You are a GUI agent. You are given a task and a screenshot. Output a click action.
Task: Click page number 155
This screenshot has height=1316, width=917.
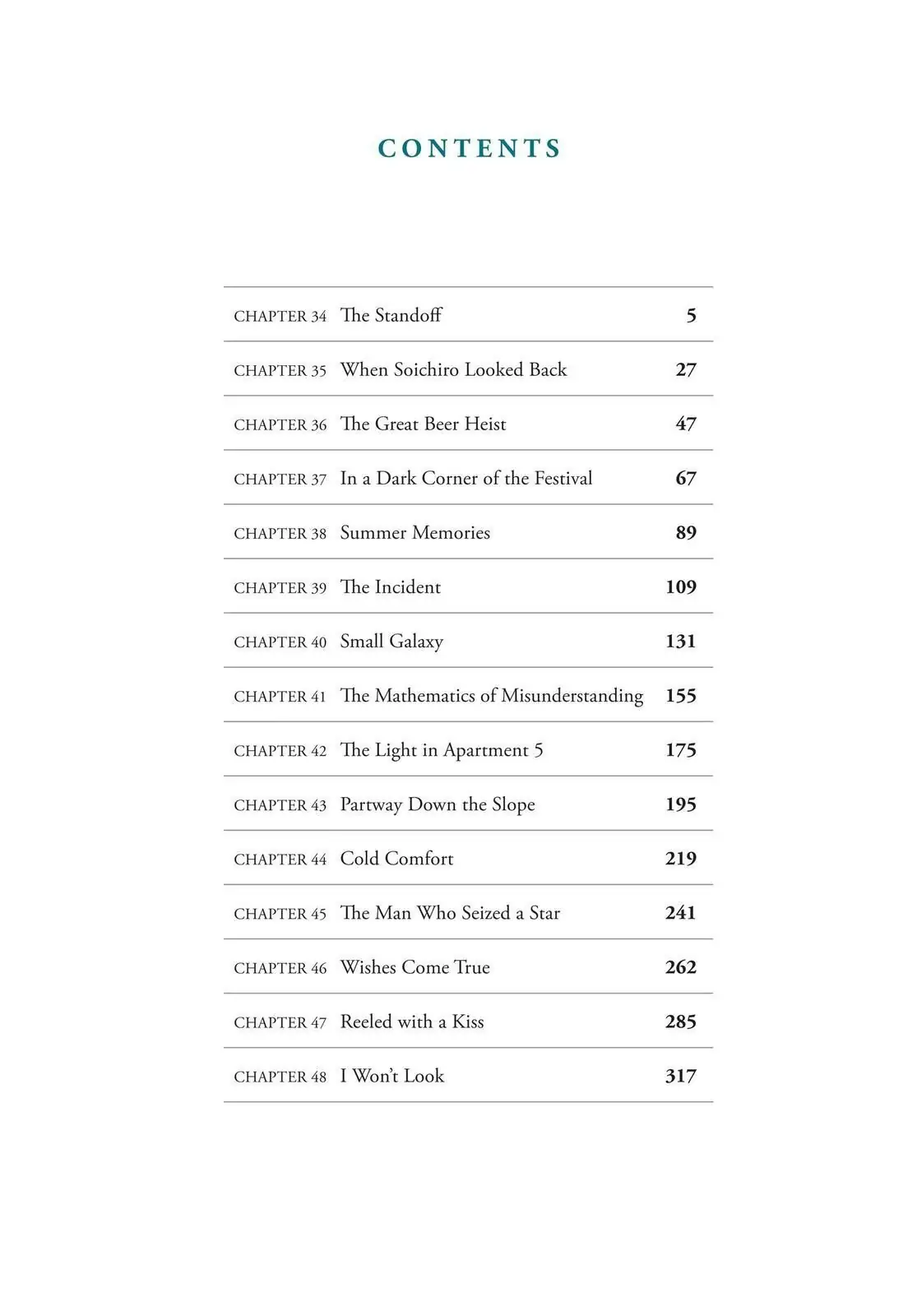click(680, 696)
